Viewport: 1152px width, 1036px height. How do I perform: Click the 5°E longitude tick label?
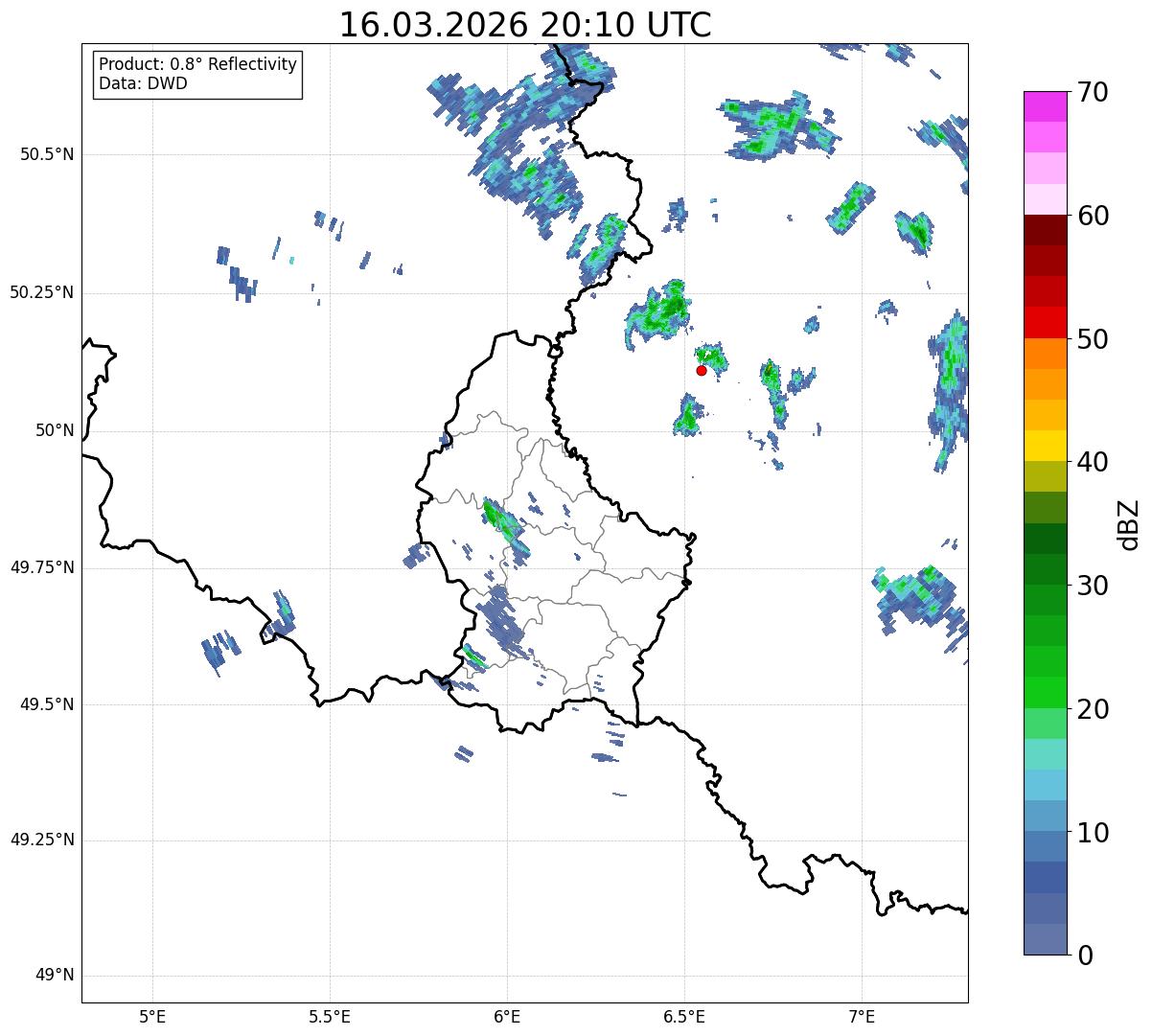[152, 1017]
